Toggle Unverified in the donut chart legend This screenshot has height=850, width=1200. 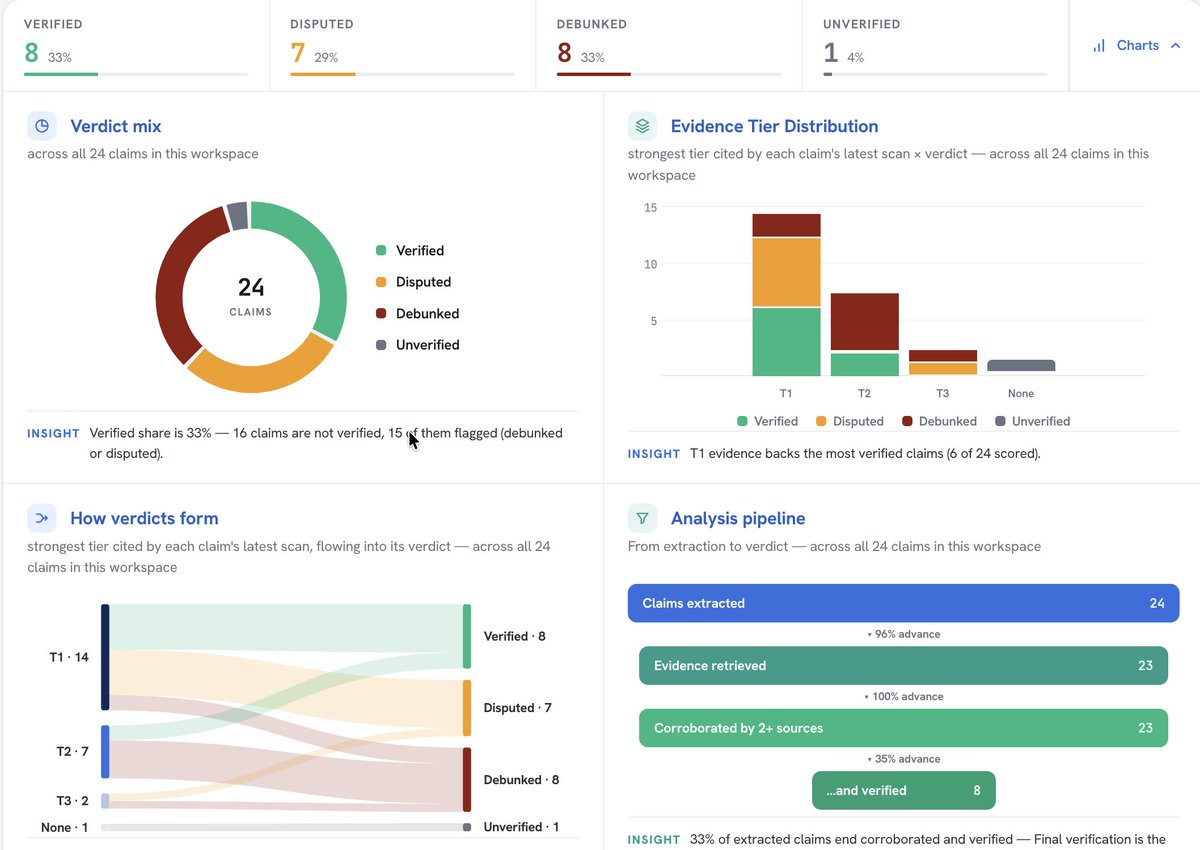(417, 345)
